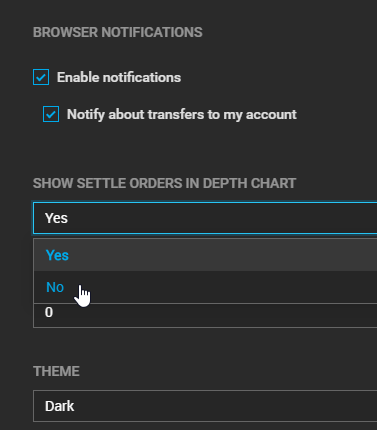
Task: Uncheck Notify about transfers to my account
Action: click(x=51, y=114)
